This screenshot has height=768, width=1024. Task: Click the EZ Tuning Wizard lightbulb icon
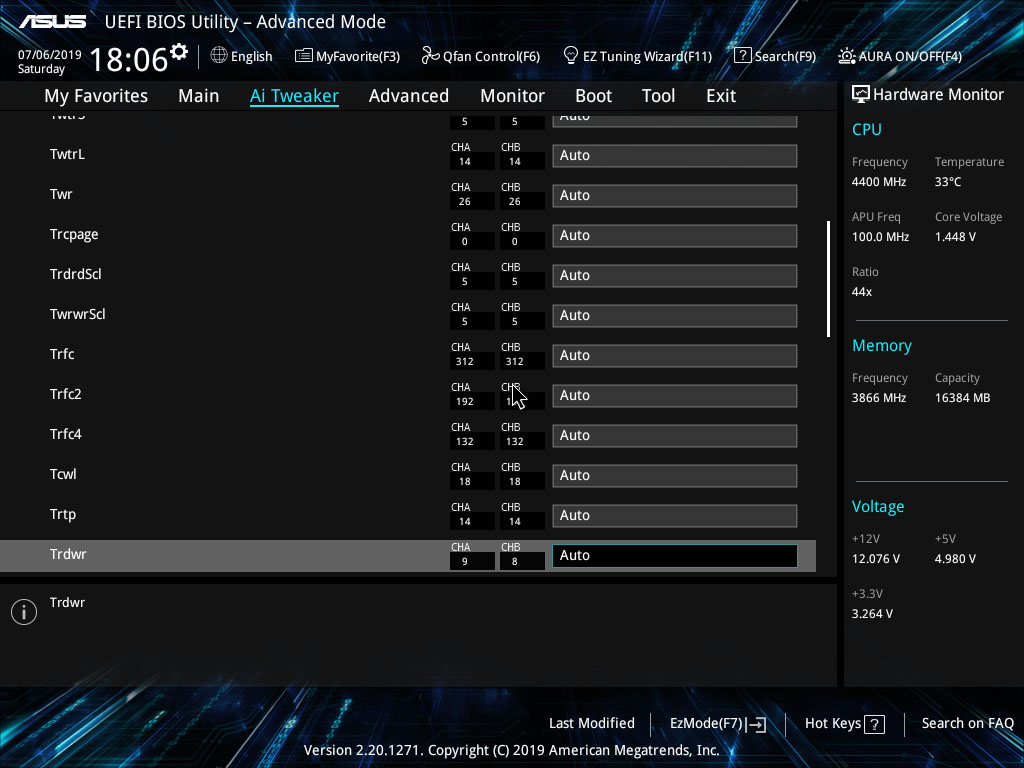571,56
